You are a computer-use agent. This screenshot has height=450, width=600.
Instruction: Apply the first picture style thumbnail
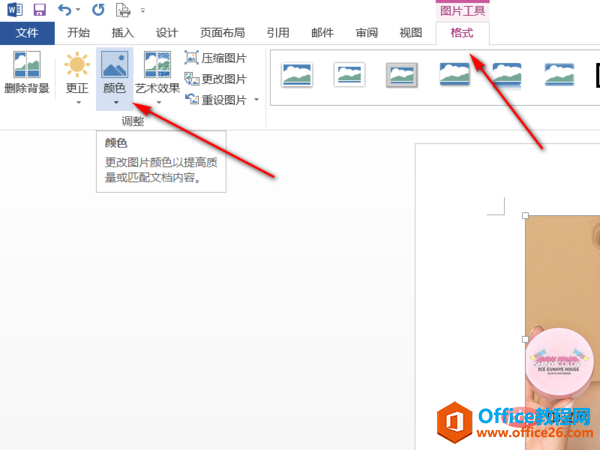tap(297, 75)
